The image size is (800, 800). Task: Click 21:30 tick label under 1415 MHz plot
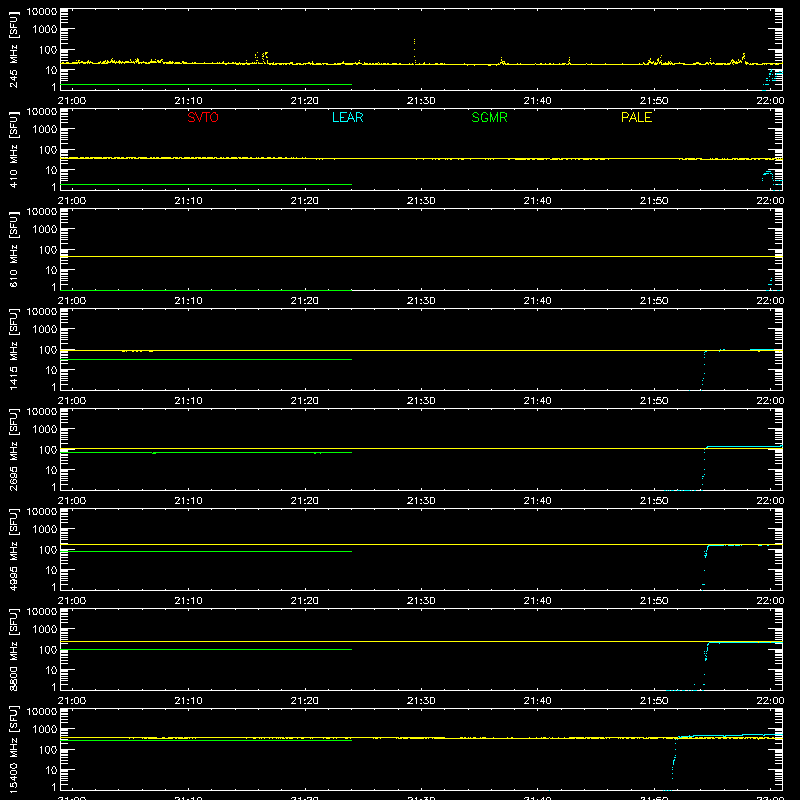click(421, 401)
